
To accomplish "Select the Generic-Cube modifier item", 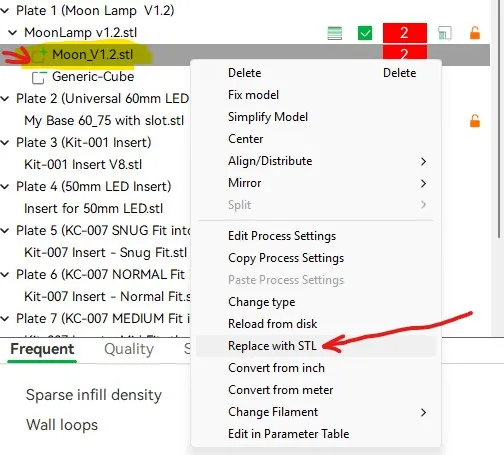I will (x=93, y=77).
